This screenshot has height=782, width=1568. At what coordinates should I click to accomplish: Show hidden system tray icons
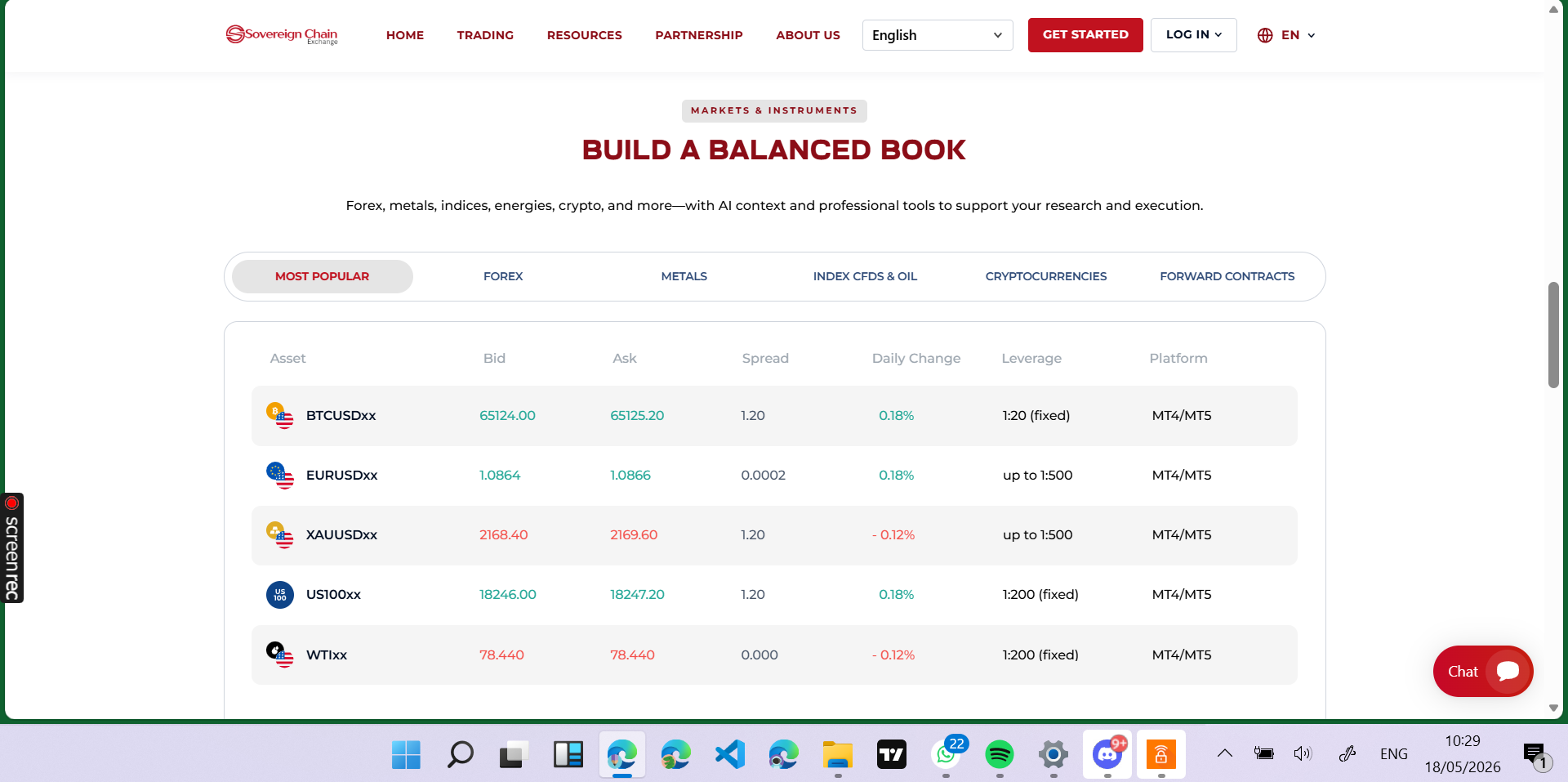coord(1224,753)
